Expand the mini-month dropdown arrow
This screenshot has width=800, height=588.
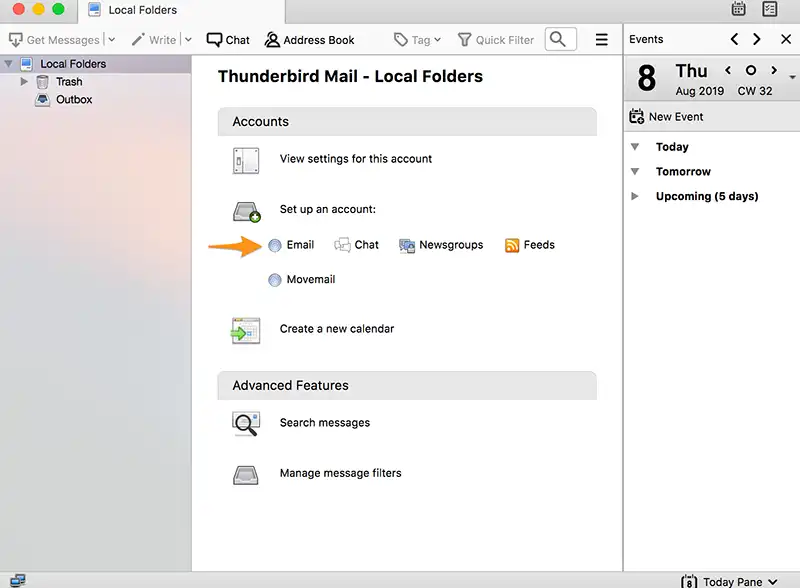[792, 77]
